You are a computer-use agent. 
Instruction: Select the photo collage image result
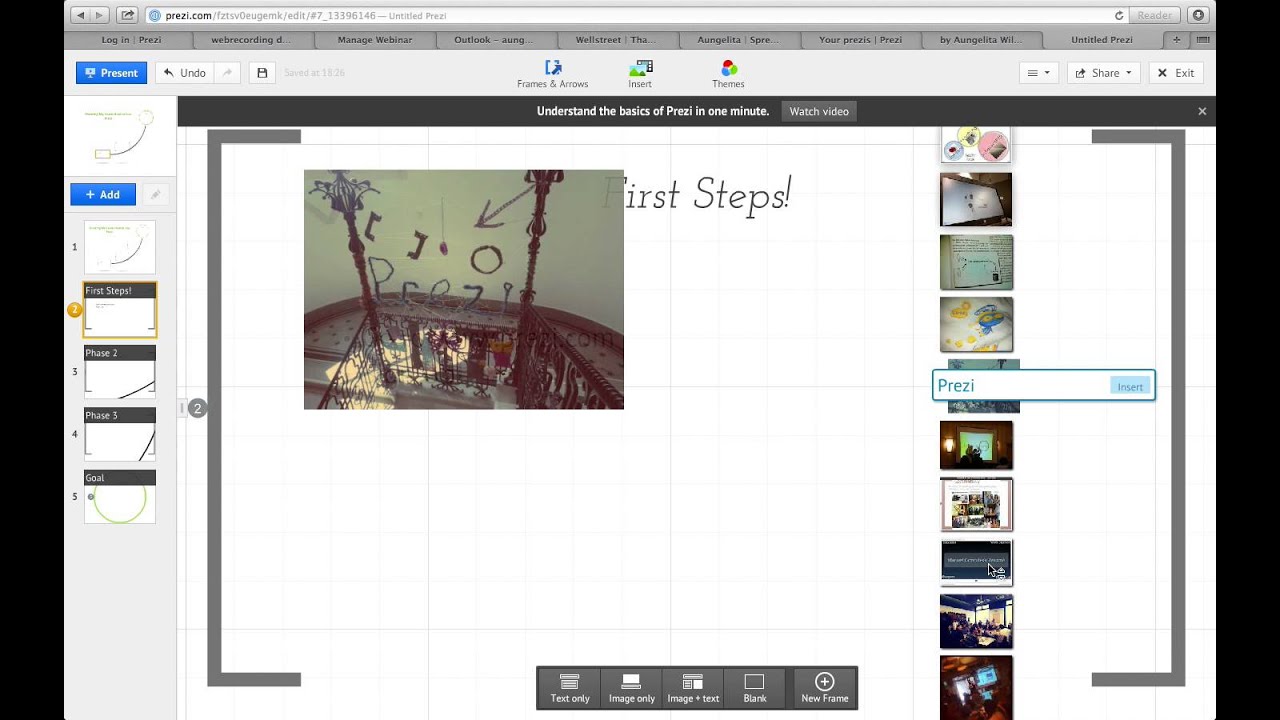pyautogui.click(x=976, y=504)
